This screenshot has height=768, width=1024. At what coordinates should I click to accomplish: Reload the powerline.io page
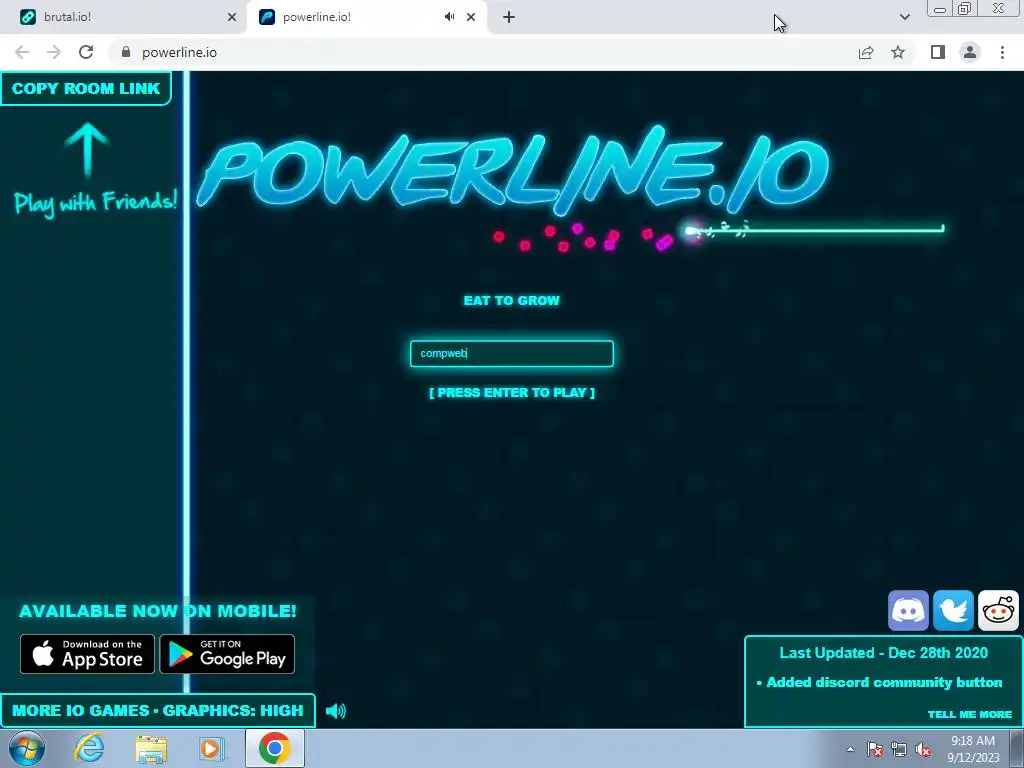86,52
